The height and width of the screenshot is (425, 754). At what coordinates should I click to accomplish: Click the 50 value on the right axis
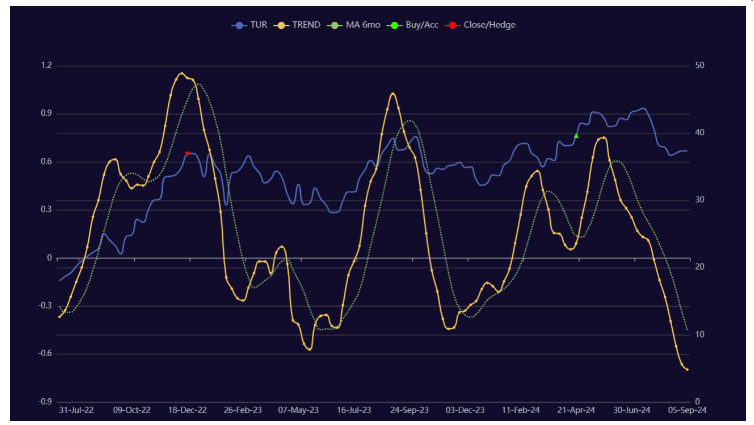click(x=698, y=66)
